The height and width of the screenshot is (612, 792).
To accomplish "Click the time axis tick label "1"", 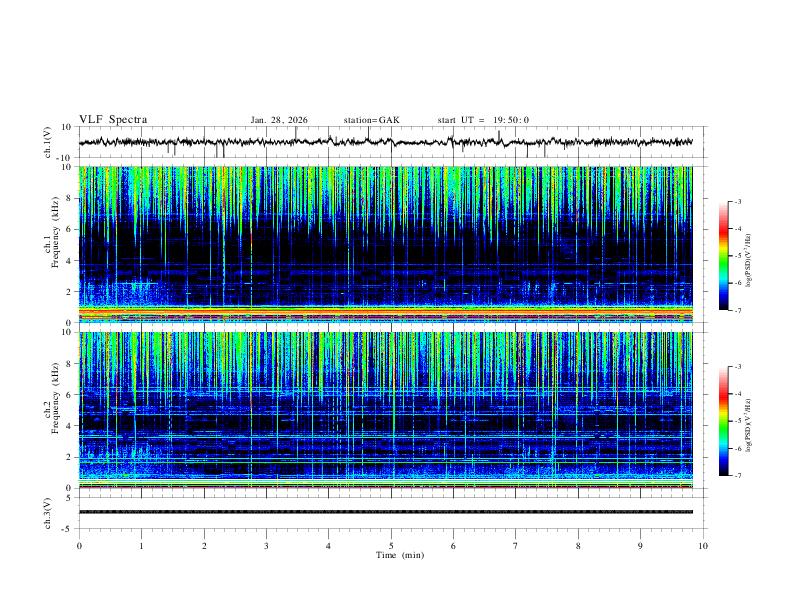I will 141,546.
